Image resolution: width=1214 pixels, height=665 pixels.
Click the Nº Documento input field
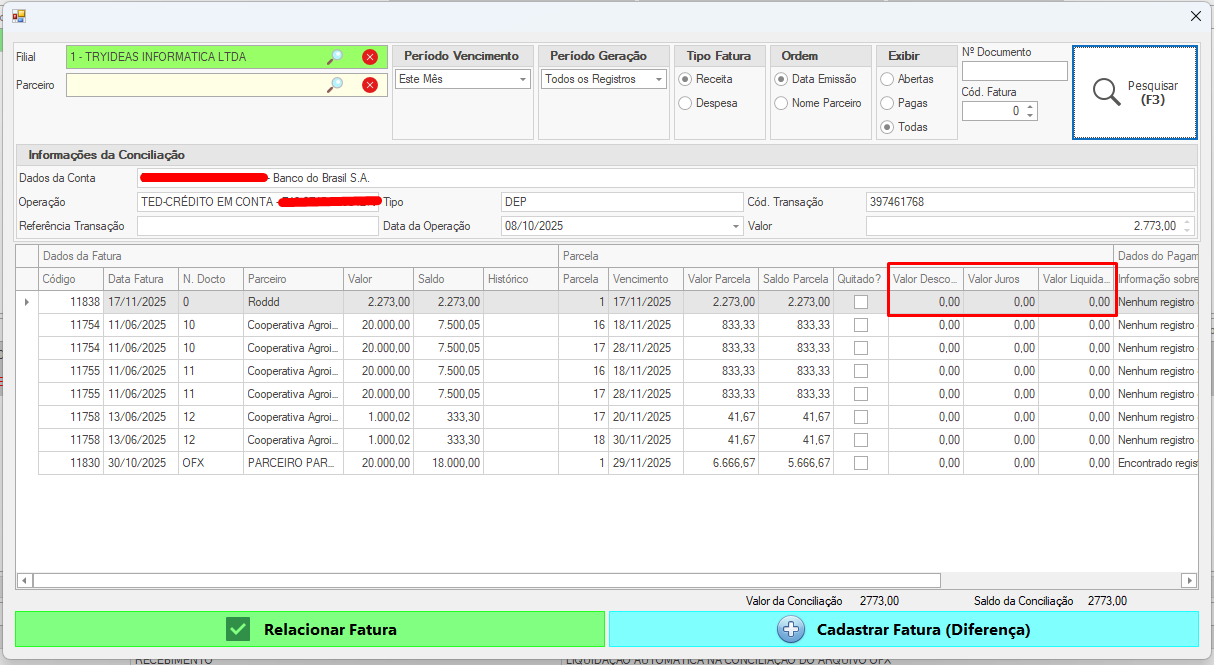1014,71
